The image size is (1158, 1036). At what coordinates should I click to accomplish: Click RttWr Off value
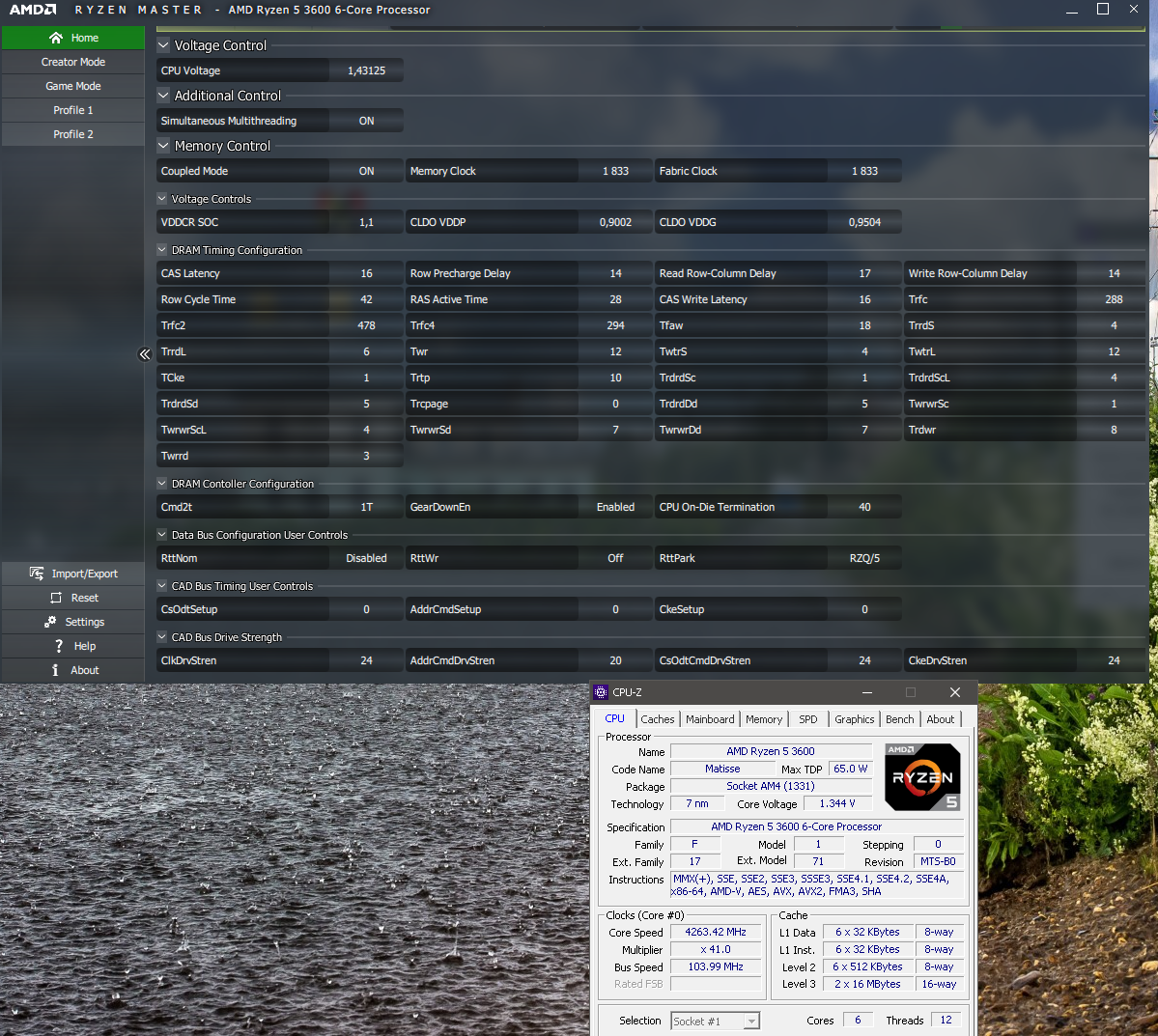pos(615,558)
